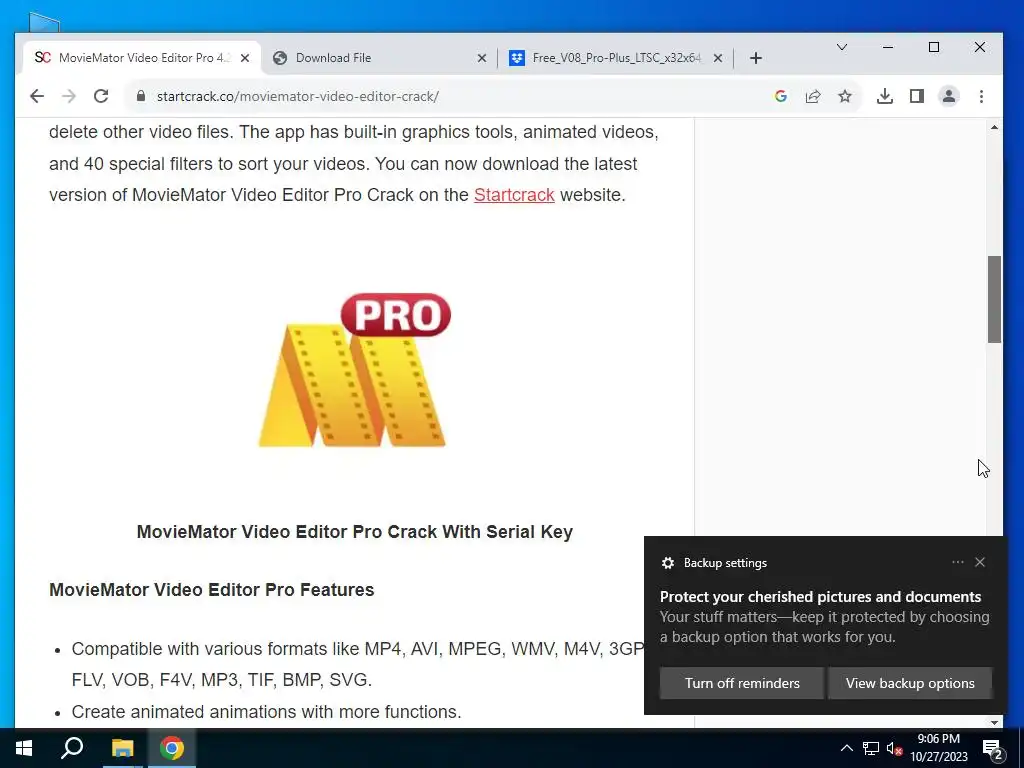
Task: Click the scrollbar down arrow
Action: pyautogui.click(x=994, y=722)
